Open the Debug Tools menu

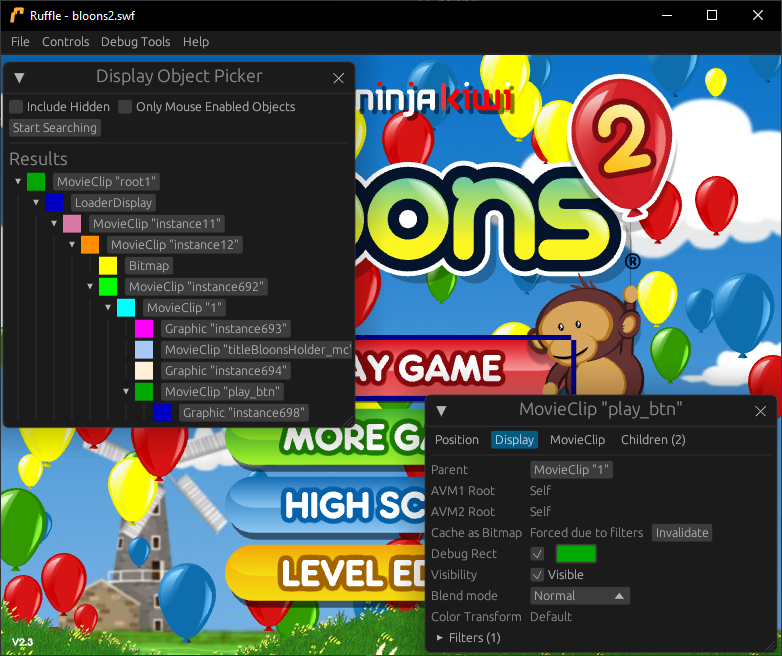(135, 42)
